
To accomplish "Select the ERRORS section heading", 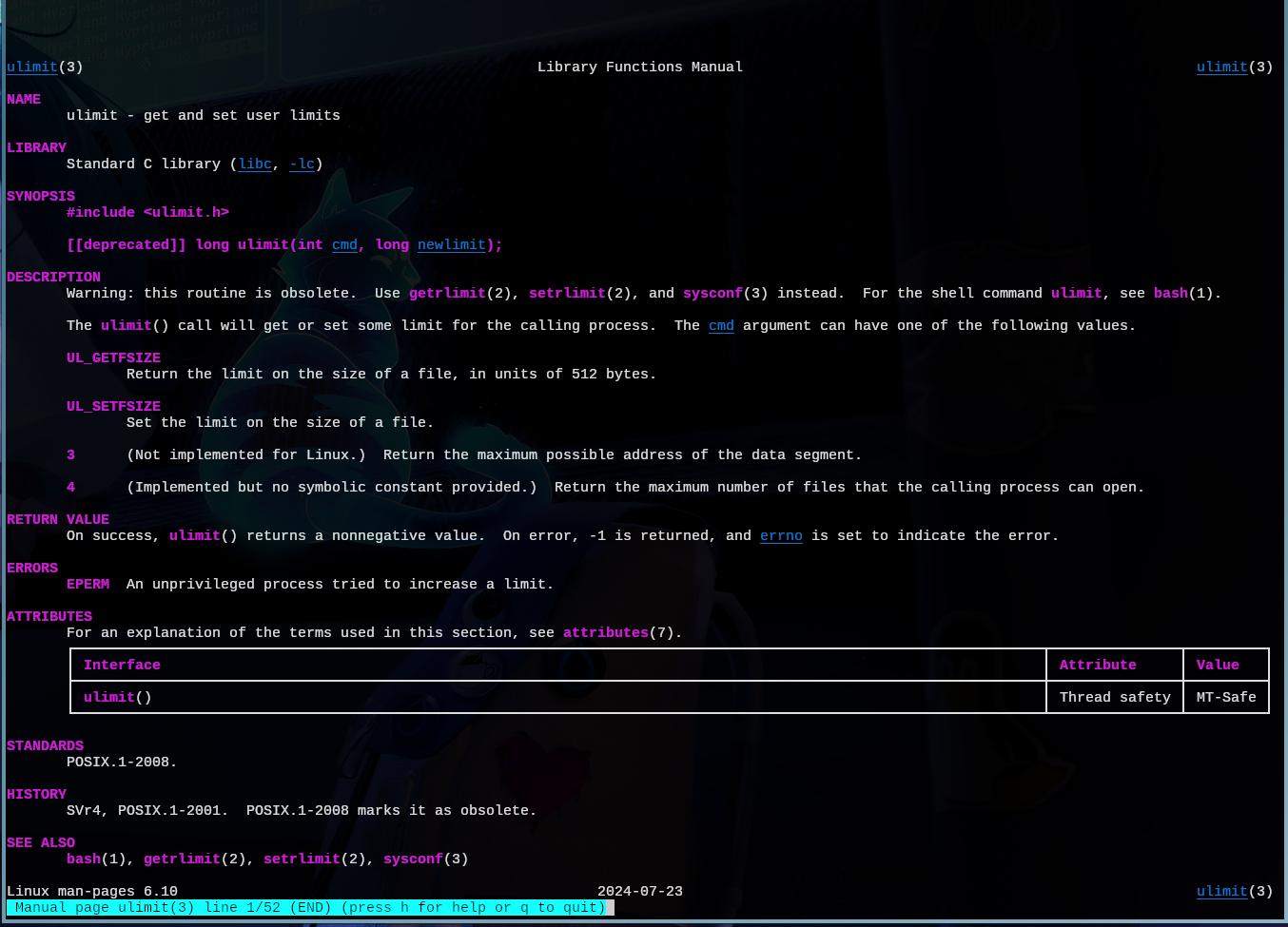I will 32,569.
